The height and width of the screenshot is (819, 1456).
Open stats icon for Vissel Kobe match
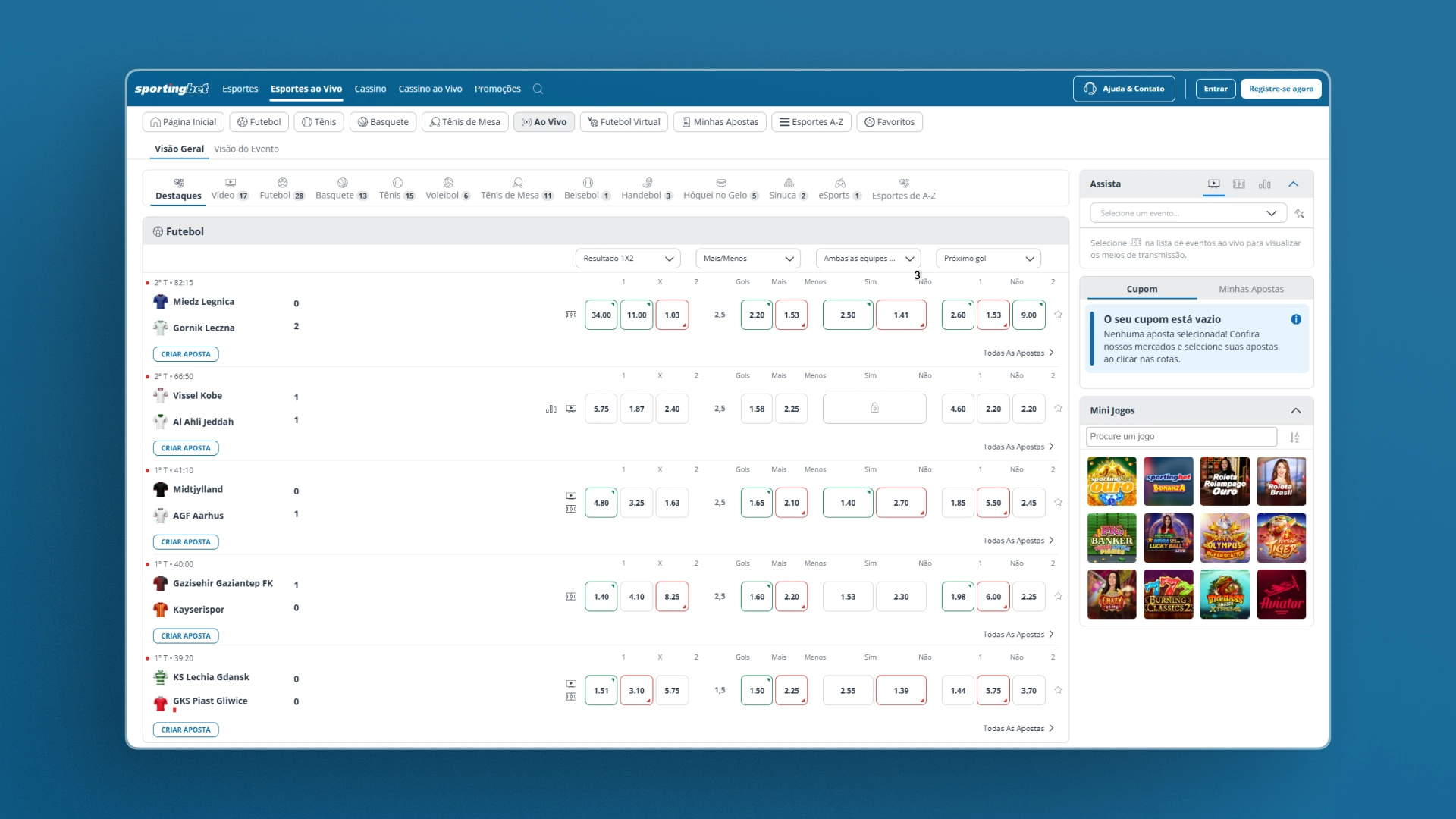click(551, 409)
